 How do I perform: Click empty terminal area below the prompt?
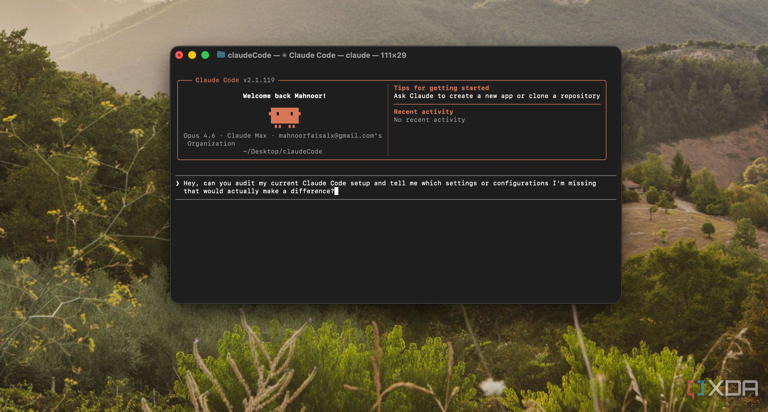[x=395, y=250]
